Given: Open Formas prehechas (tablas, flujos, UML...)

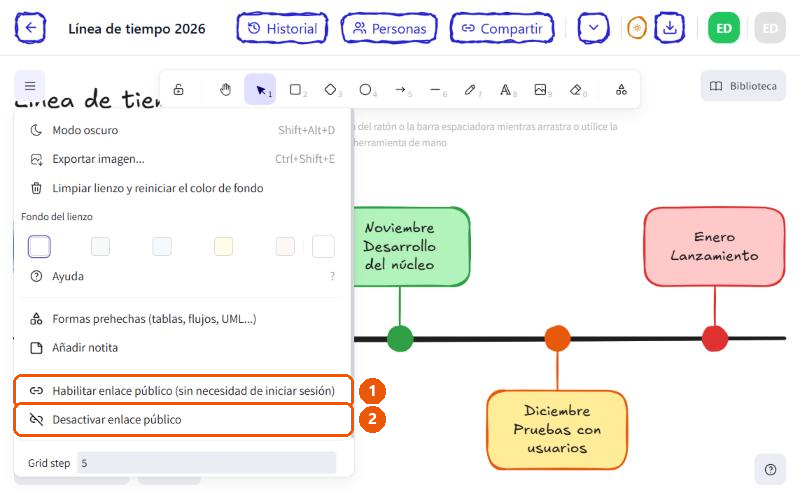Looking at the screenshot, I should (x=183, y=319).
